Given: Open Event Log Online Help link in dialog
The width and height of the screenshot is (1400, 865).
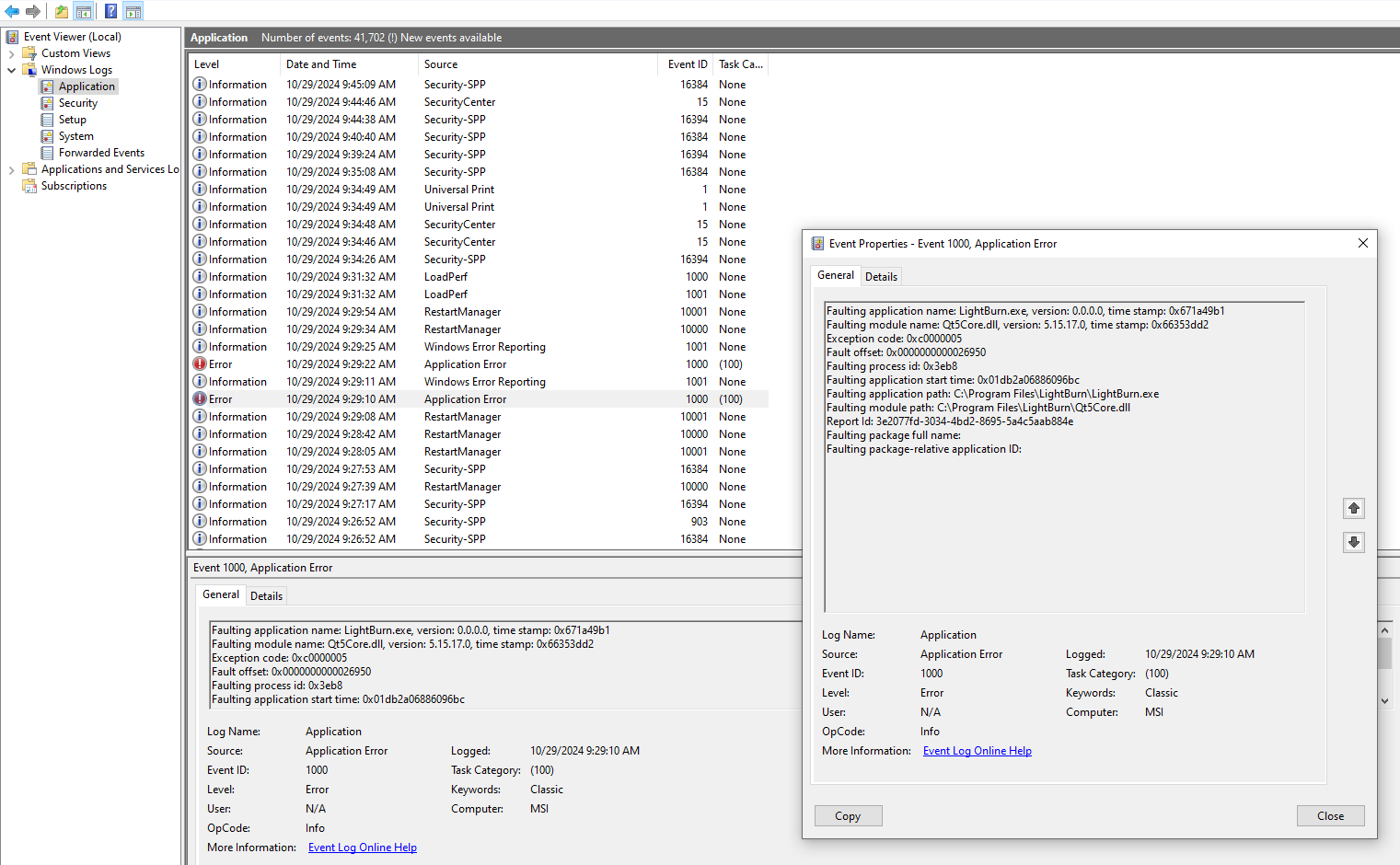Looking at the screenshot, I should click(x=977, y=751).
